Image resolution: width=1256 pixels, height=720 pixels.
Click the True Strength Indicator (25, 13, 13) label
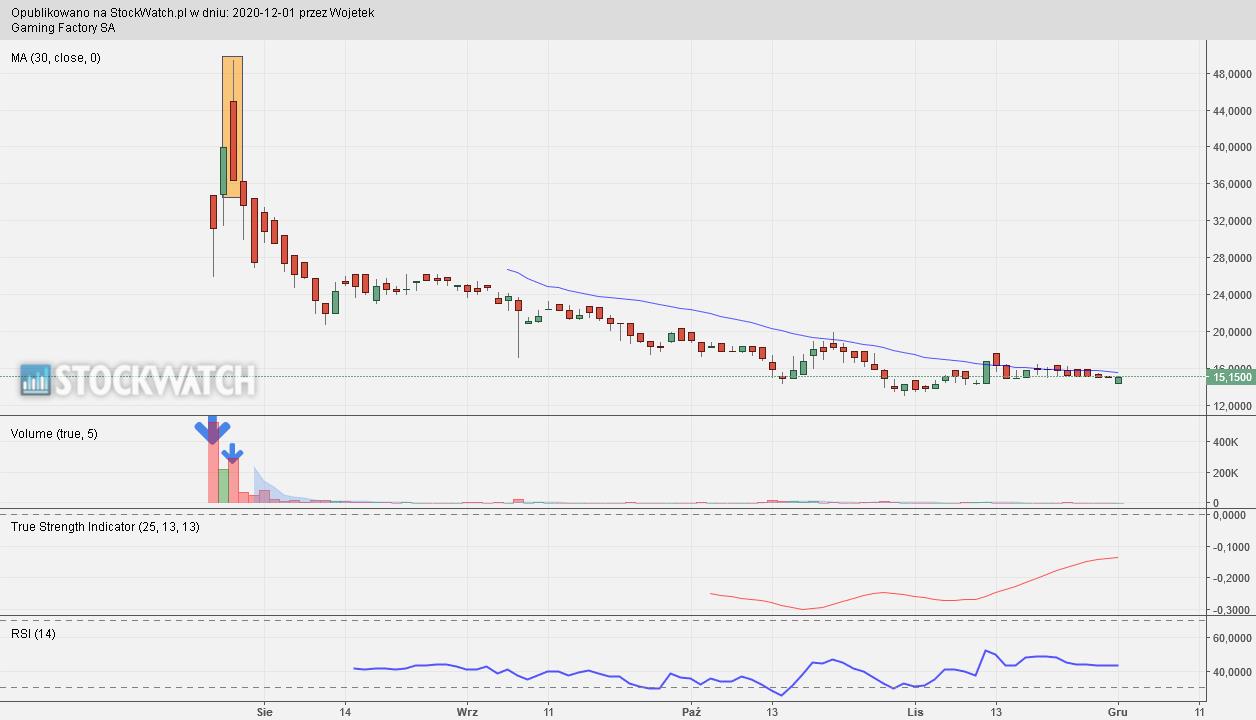pos(105,527)
